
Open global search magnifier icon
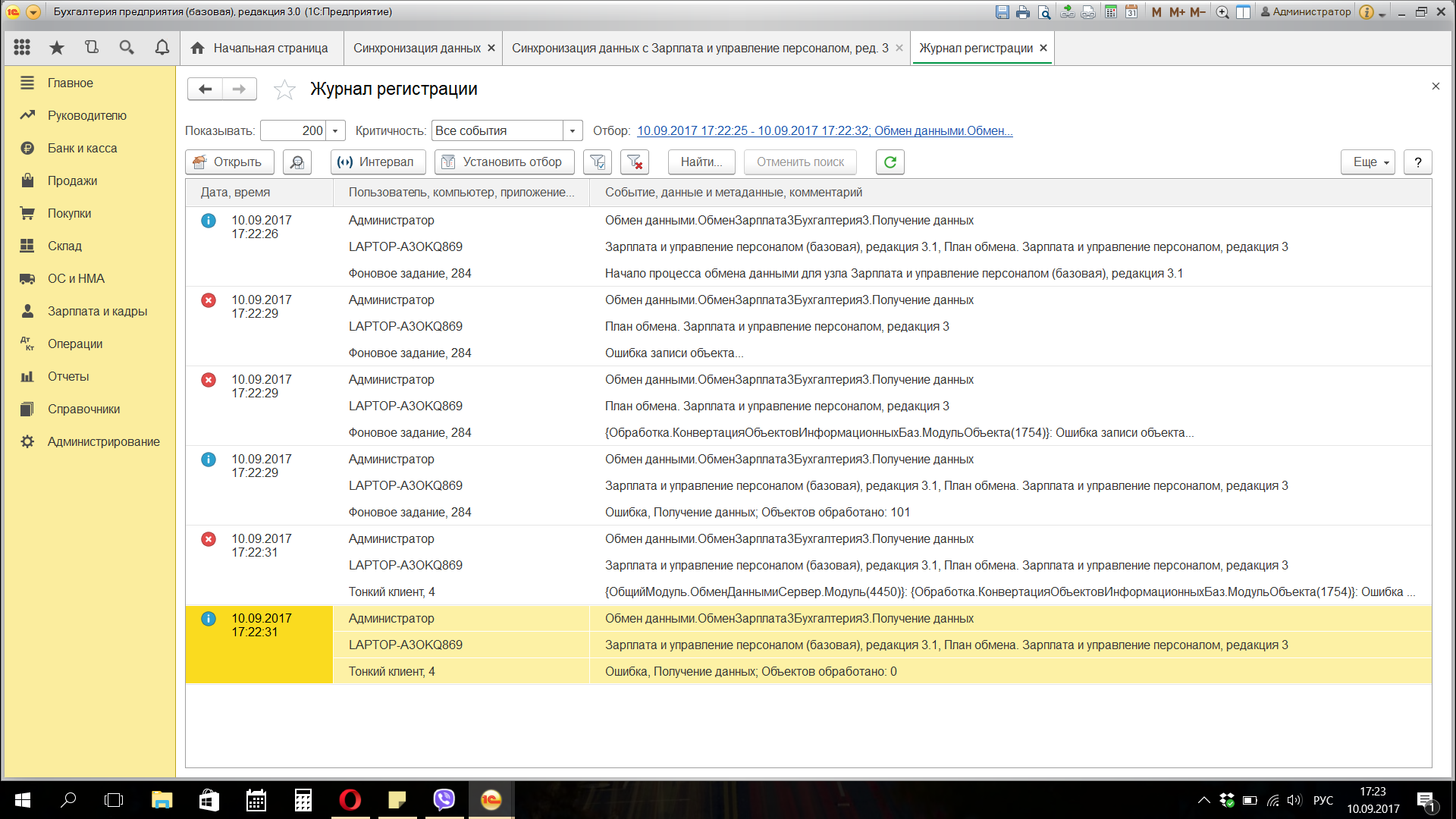coord(127,48)
